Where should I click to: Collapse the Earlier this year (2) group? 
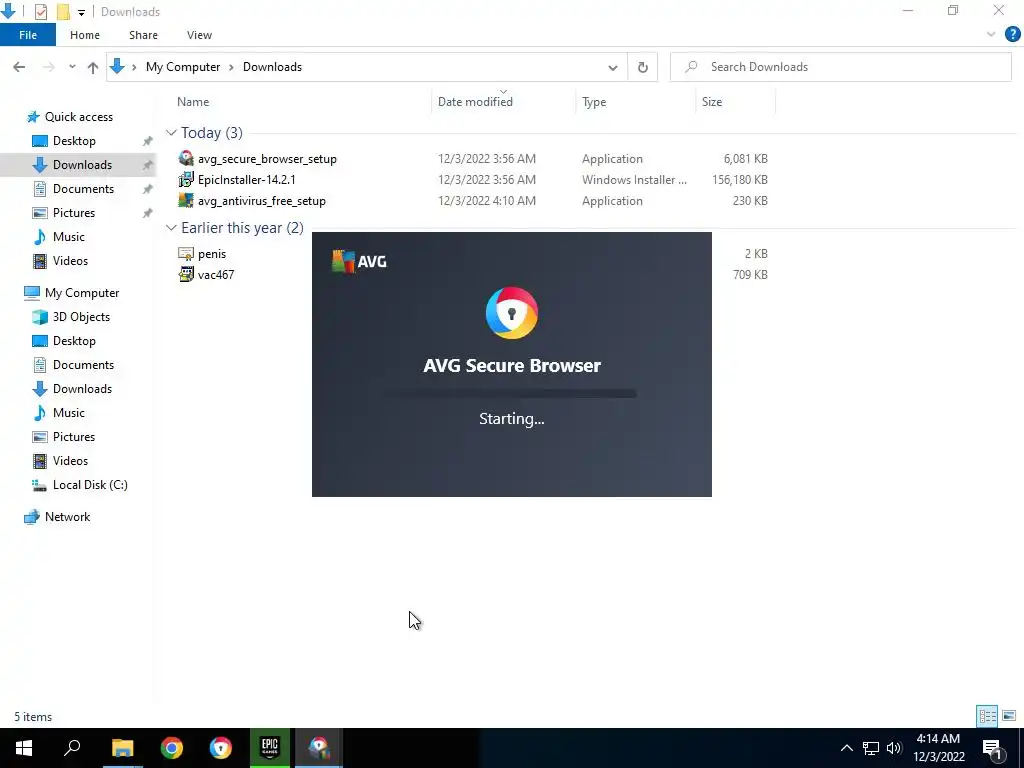171,228
